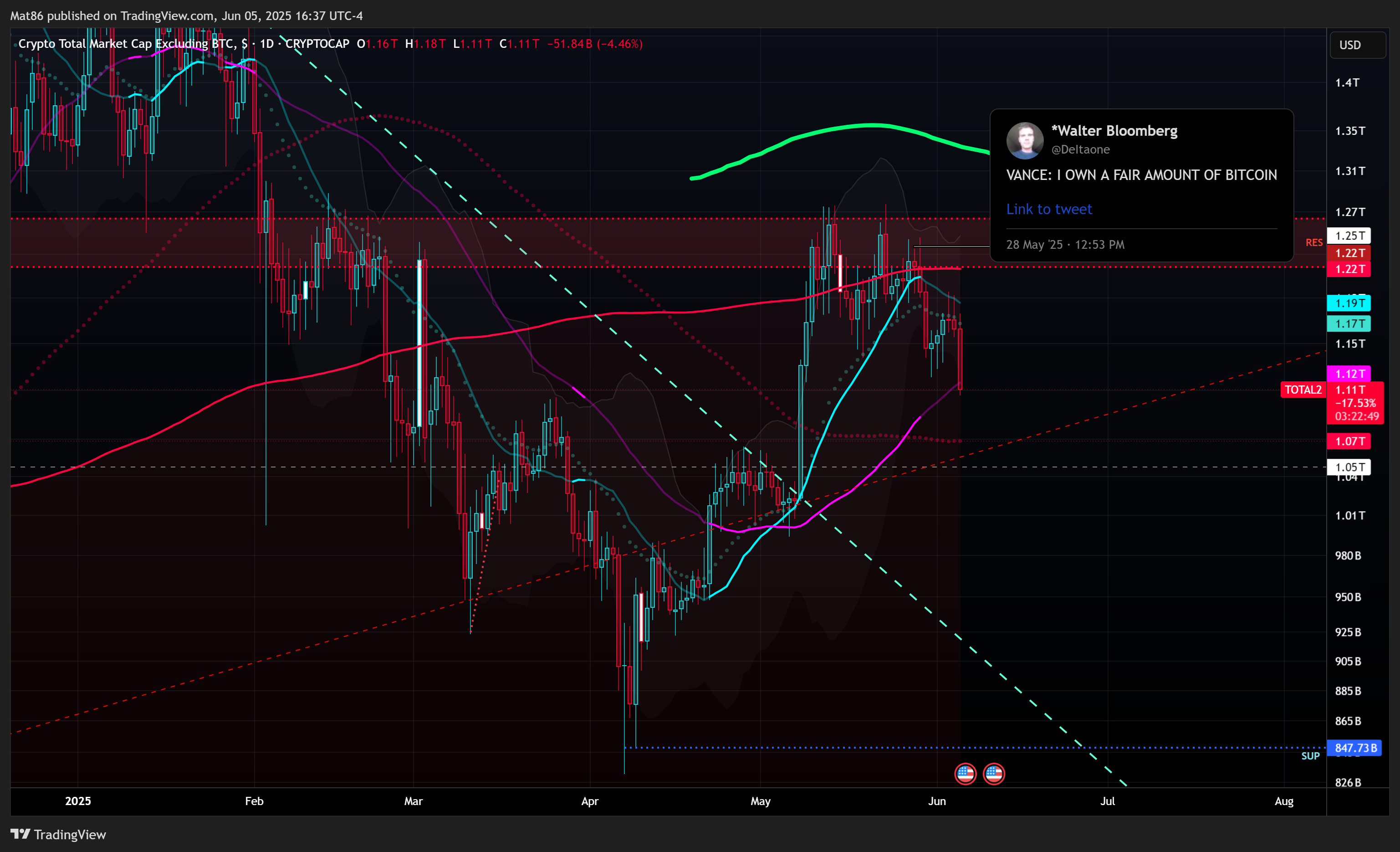Click the white 1.05T price tag
The height and width of the screenshot is (852, 1400).
click(1348, 467)
